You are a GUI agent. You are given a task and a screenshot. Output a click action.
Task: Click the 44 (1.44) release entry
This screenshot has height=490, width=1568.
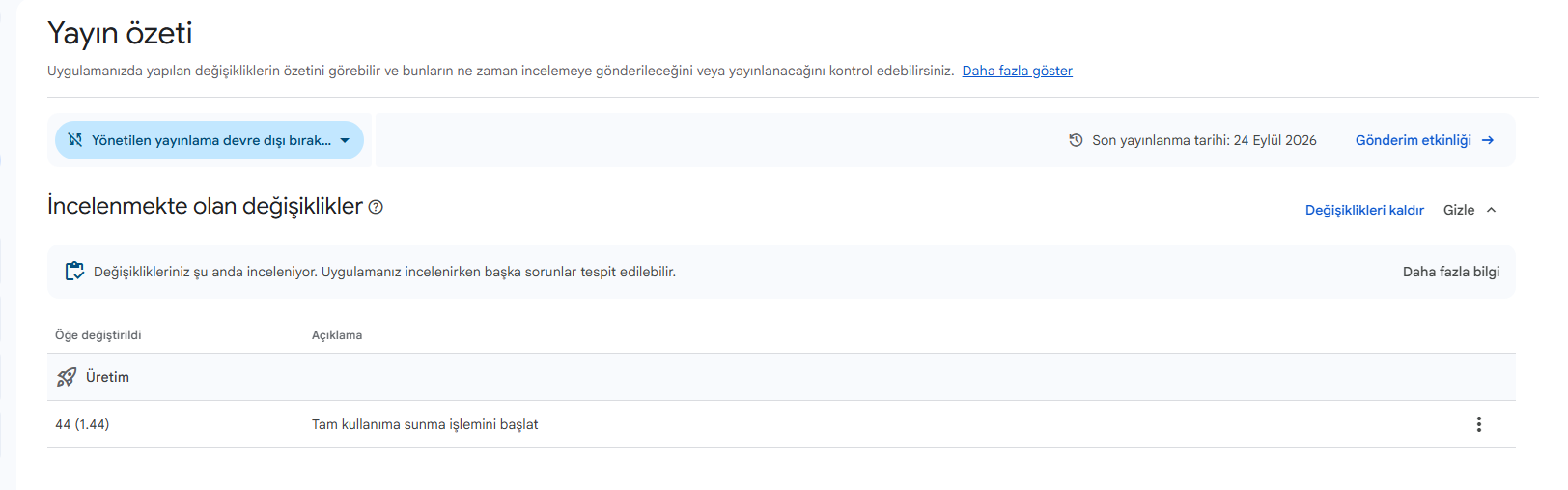(82, 424)
